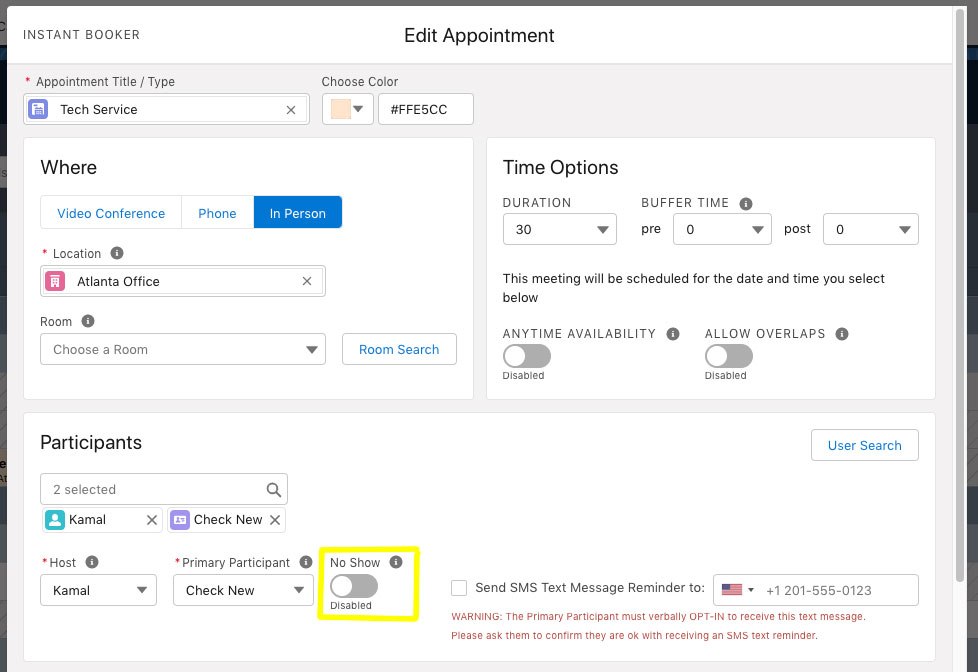978x672 pixels.
Task: Click the search magnifier in participants field
Action: (273, 490)
